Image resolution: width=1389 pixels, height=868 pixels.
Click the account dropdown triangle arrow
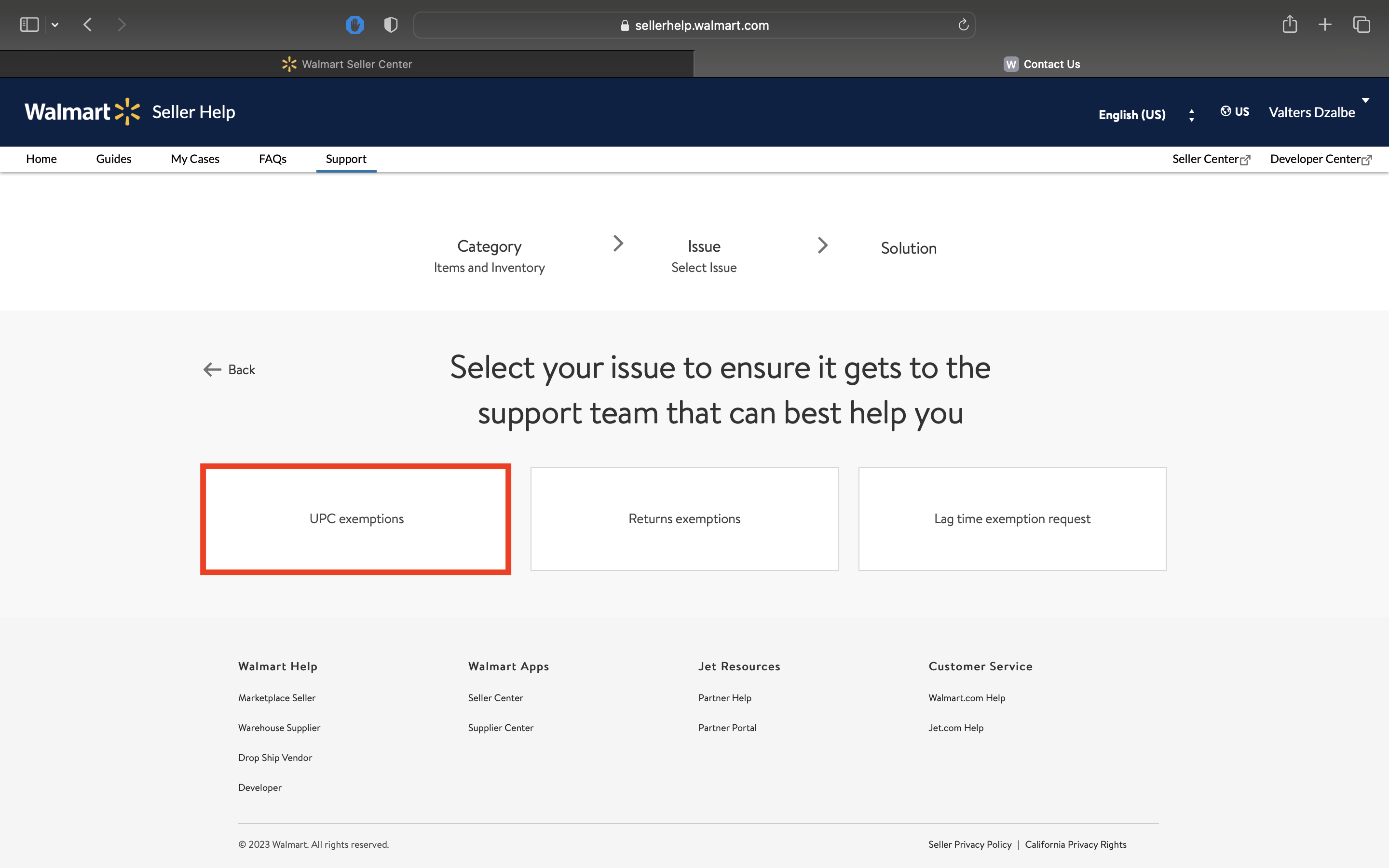pyautogui.click(x=1365, y=100)
